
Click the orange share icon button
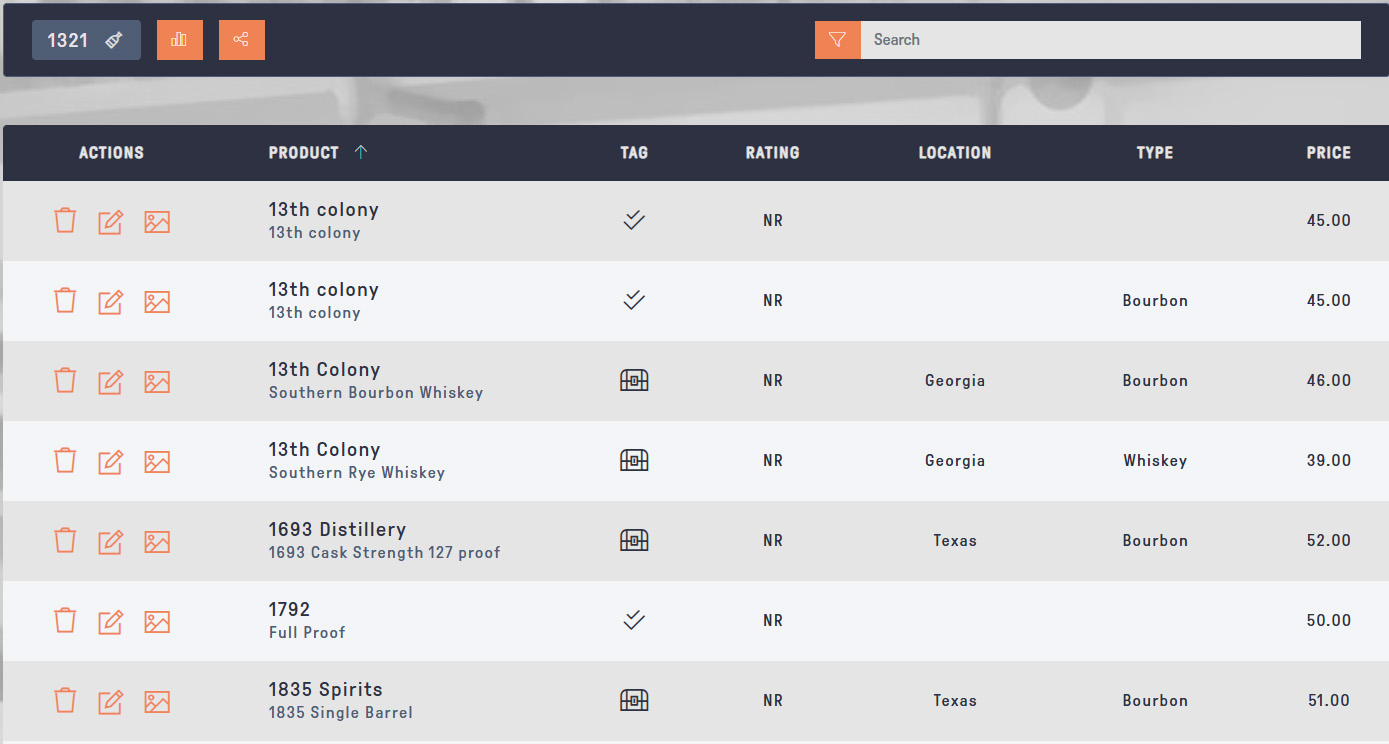coord(241,40)
